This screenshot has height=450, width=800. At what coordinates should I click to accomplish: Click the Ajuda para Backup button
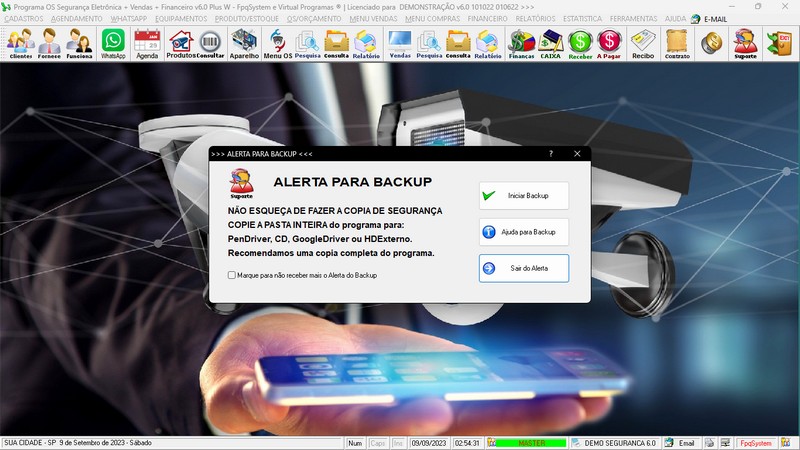[523, 232]
